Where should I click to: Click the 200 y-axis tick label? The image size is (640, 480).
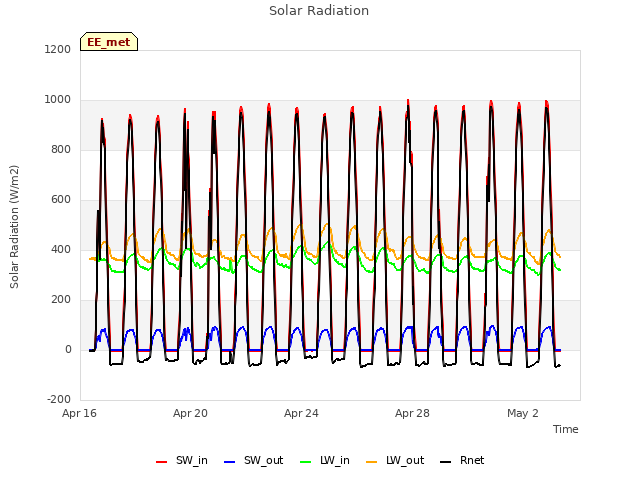point(61,300)
